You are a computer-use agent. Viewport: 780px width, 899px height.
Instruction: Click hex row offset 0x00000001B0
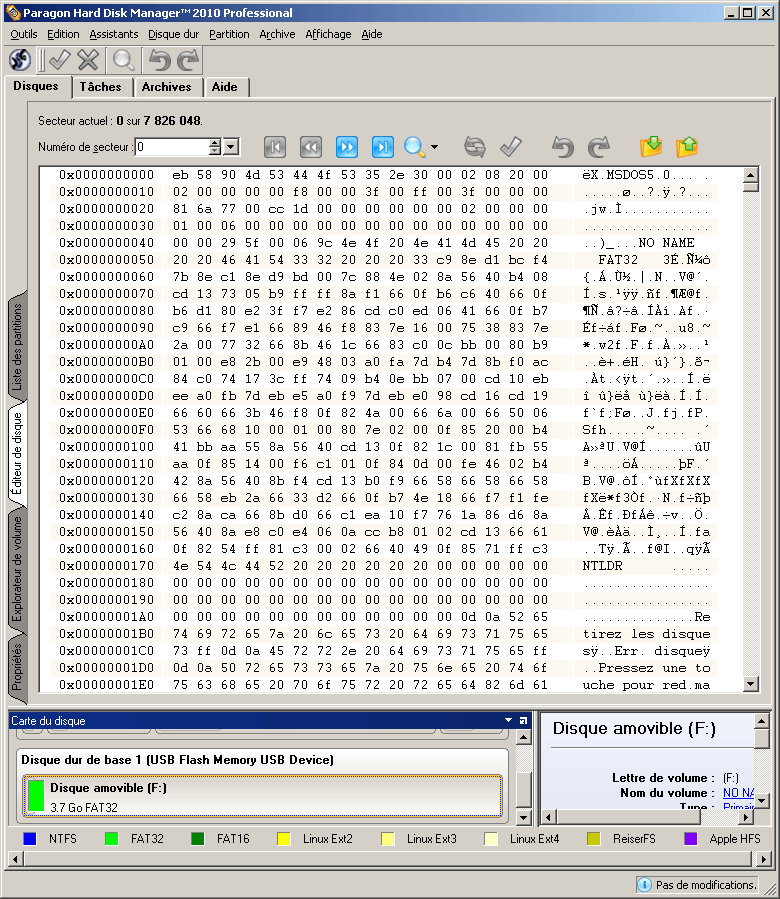(107, 634)
